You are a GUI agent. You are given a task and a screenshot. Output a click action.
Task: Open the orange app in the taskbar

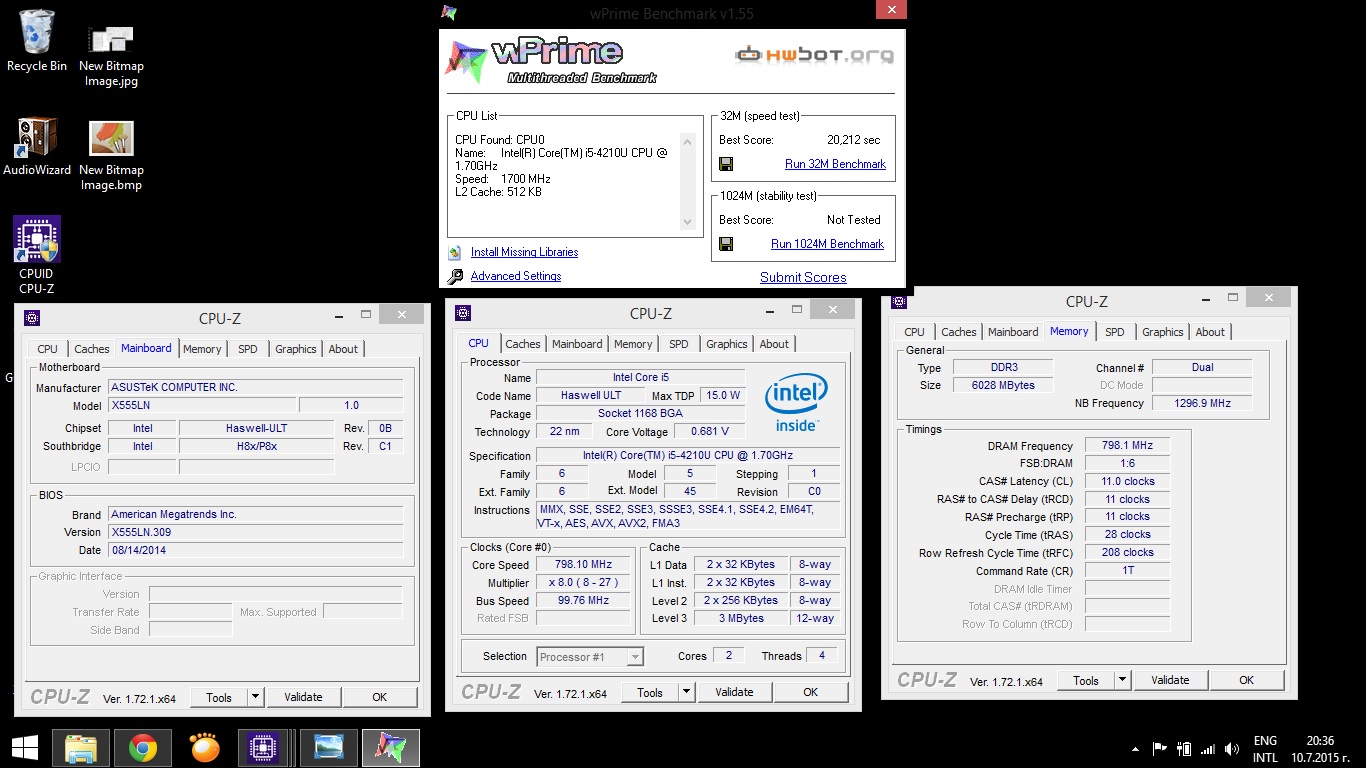(204, 747)
